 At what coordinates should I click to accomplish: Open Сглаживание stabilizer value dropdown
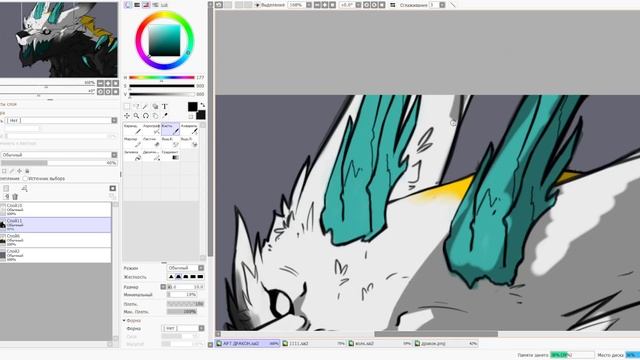point(442,5)
